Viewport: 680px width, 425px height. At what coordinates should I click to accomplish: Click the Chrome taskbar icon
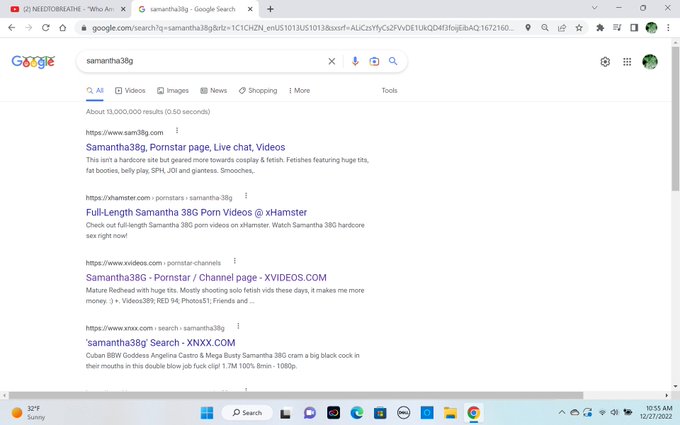(474, 413)
